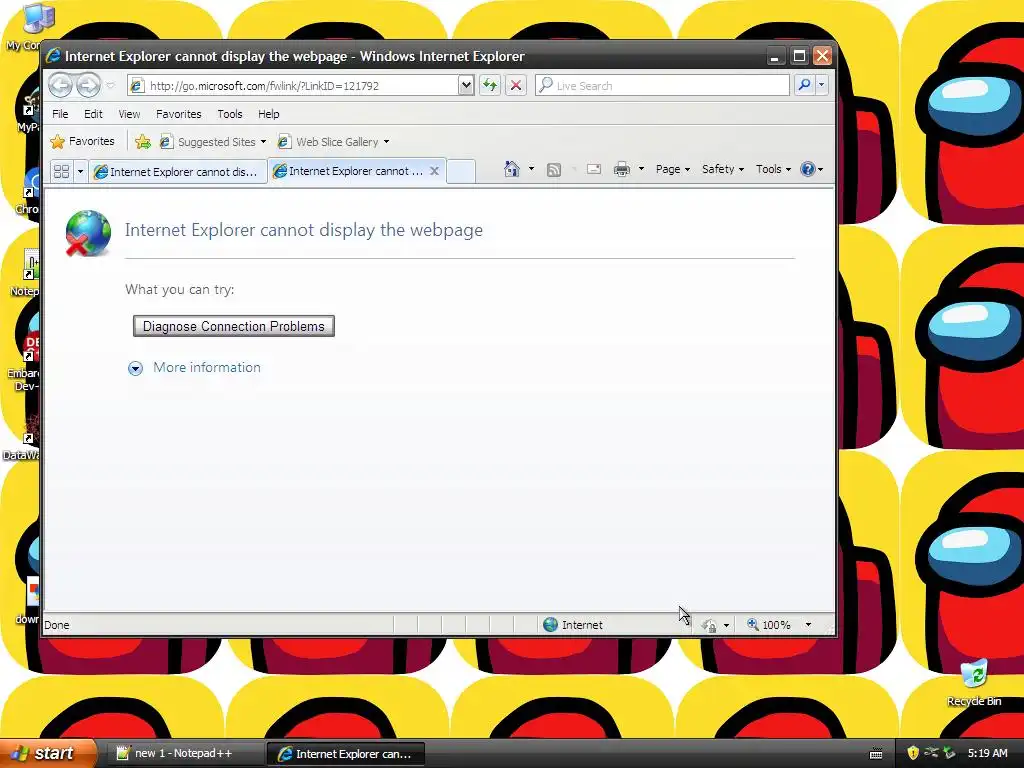Open Tools command bar menu

point(773,169)
